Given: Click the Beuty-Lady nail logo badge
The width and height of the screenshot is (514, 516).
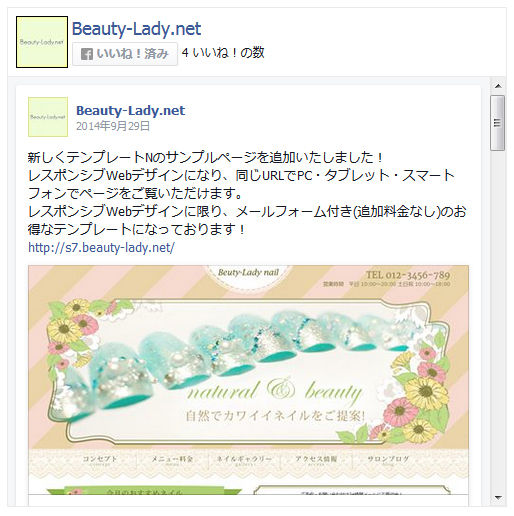Looking at the screenshot, I should click(x=248, y=276).
